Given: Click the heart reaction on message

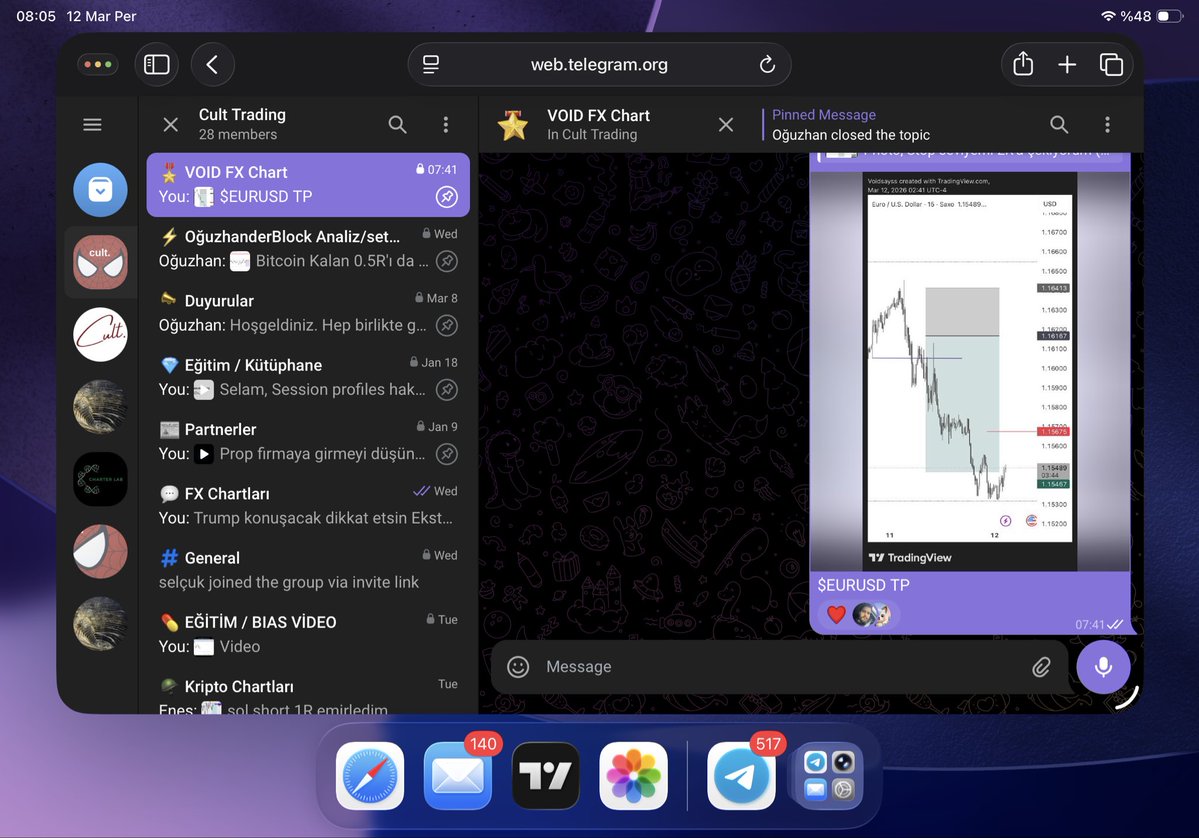Looking at the screenshot, I should [837, 614].
